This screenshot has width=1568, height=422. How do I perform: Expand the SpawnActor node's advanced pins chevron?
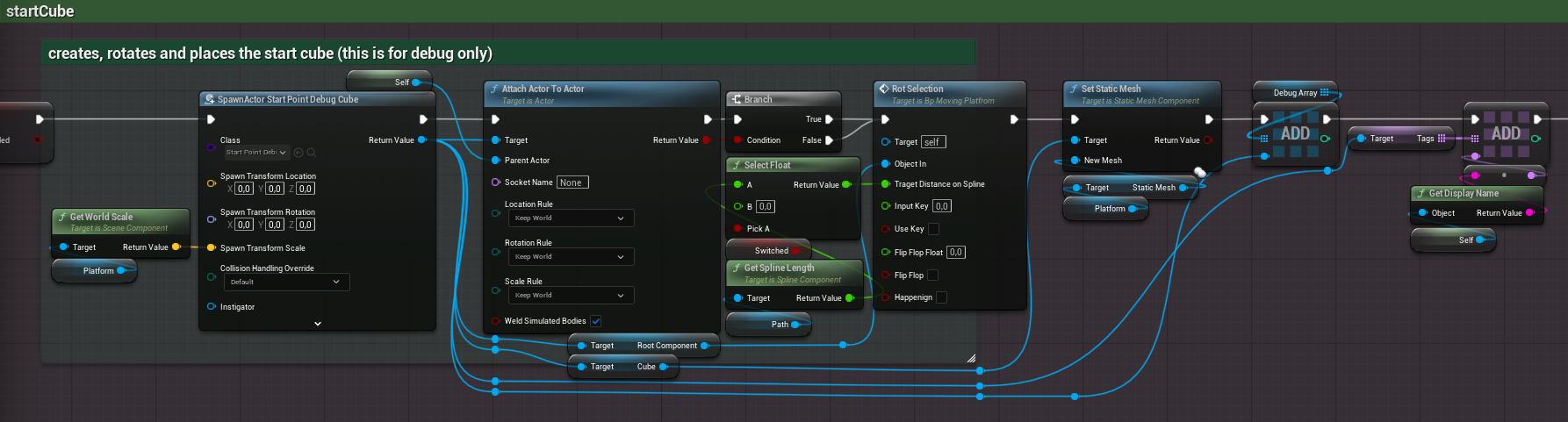click(318, 324)
